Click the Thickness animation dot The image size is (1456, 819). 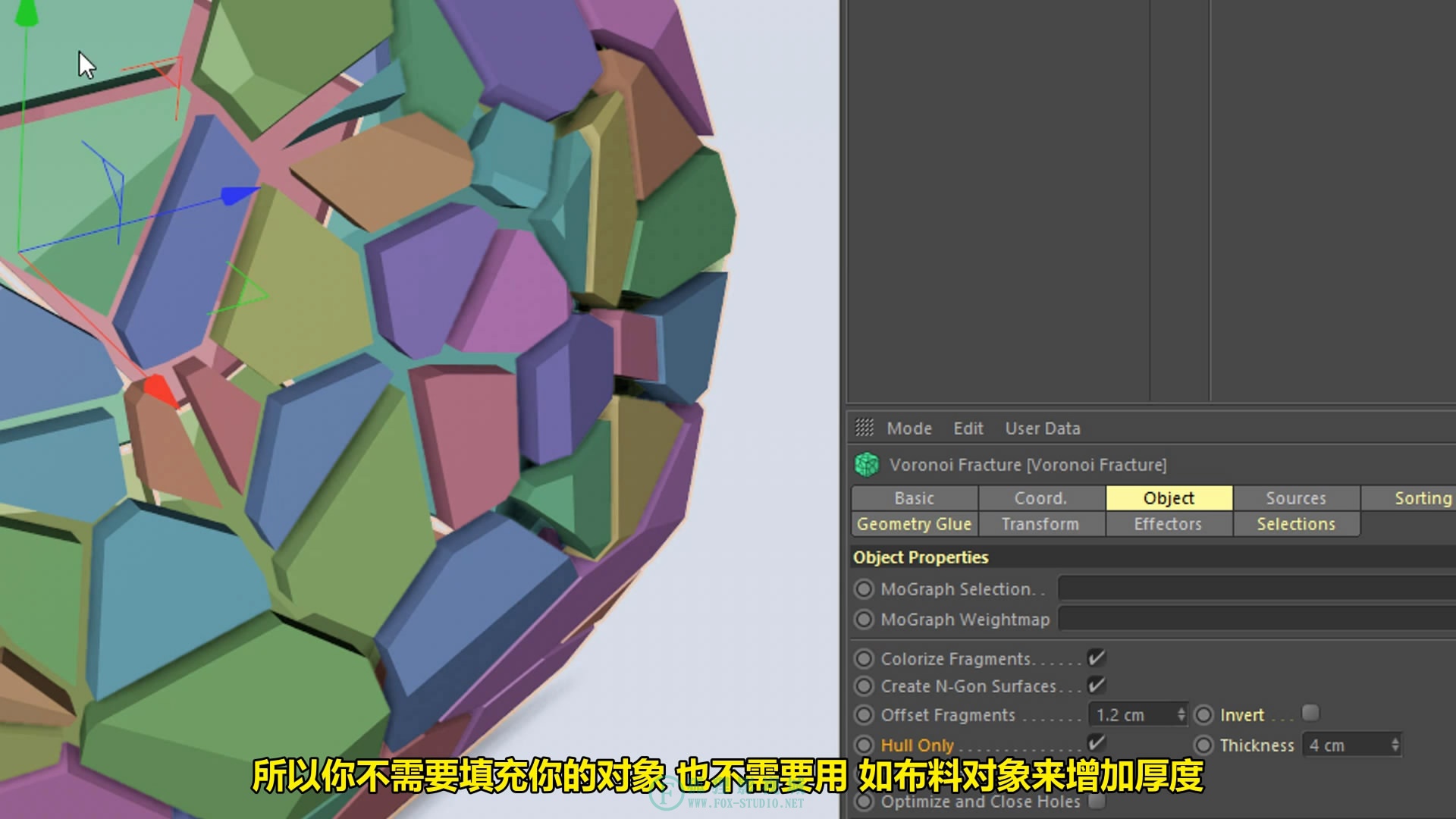click(1204, 745)
